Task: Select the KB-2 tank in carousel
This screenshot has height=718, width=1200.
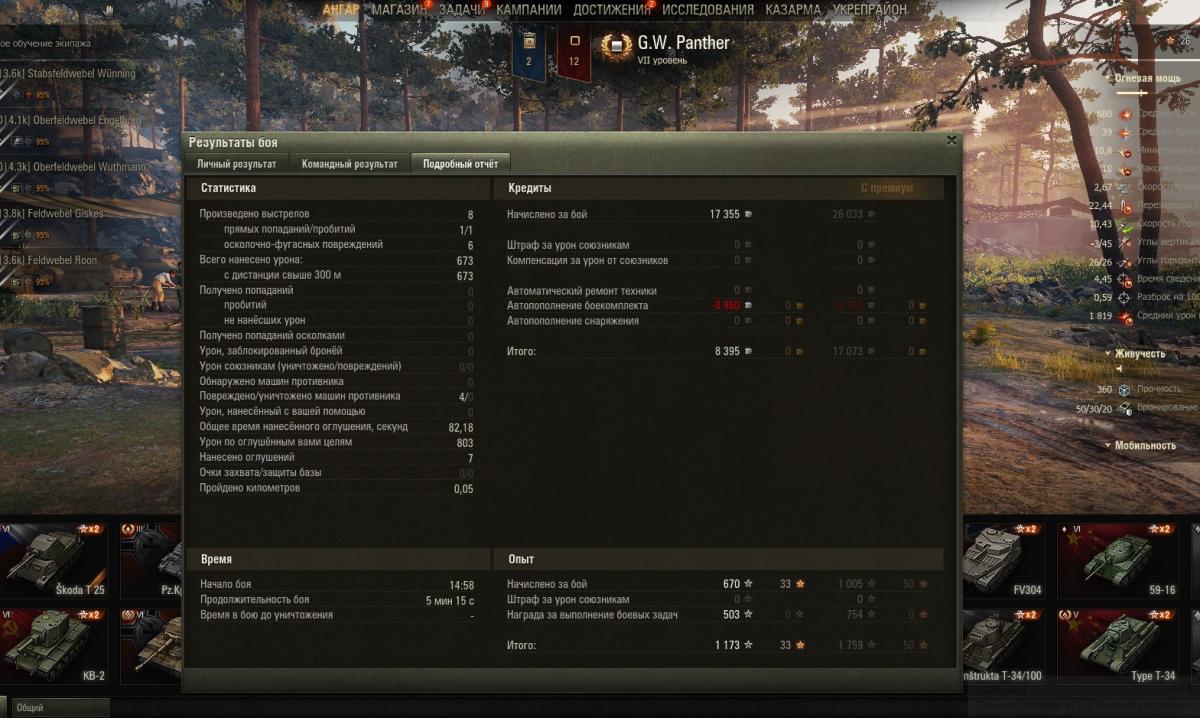Action: pyautogui.click(x=56, y=645)
